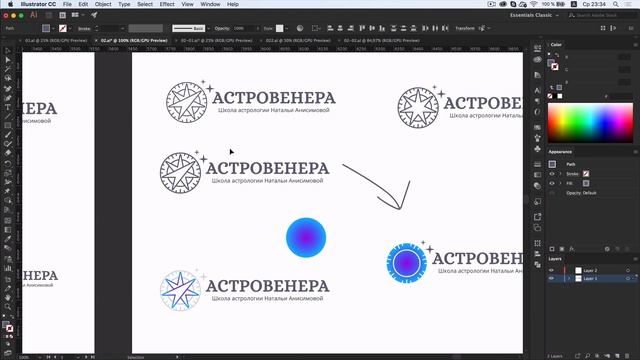Click the Stroke label in control bar

84,29
